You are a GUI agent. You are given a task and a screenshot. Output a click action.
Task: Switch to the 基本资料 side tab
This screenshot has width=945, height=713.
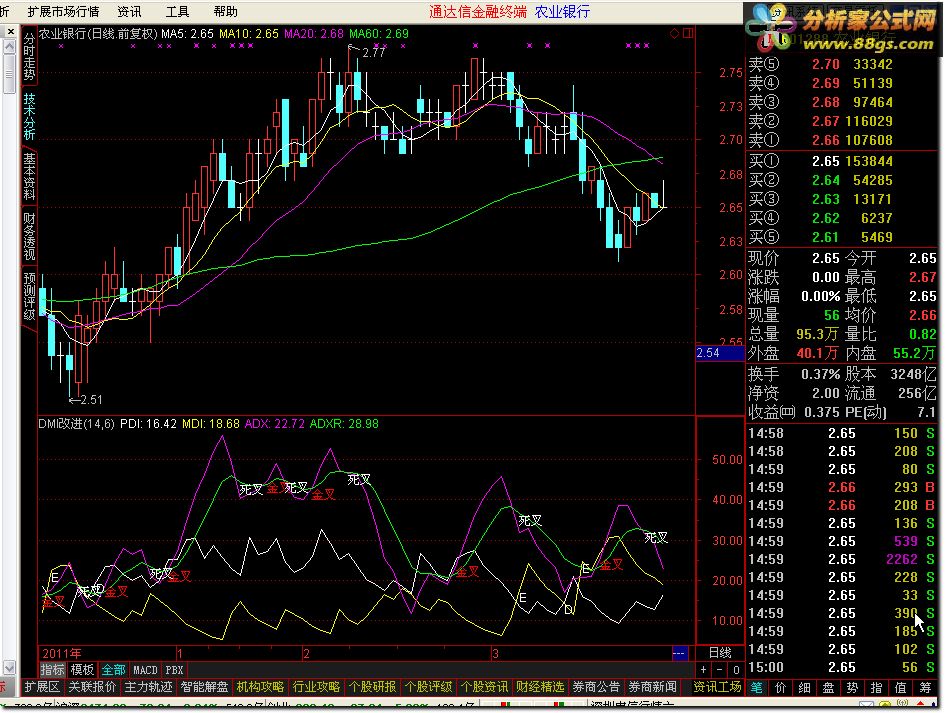29,177
